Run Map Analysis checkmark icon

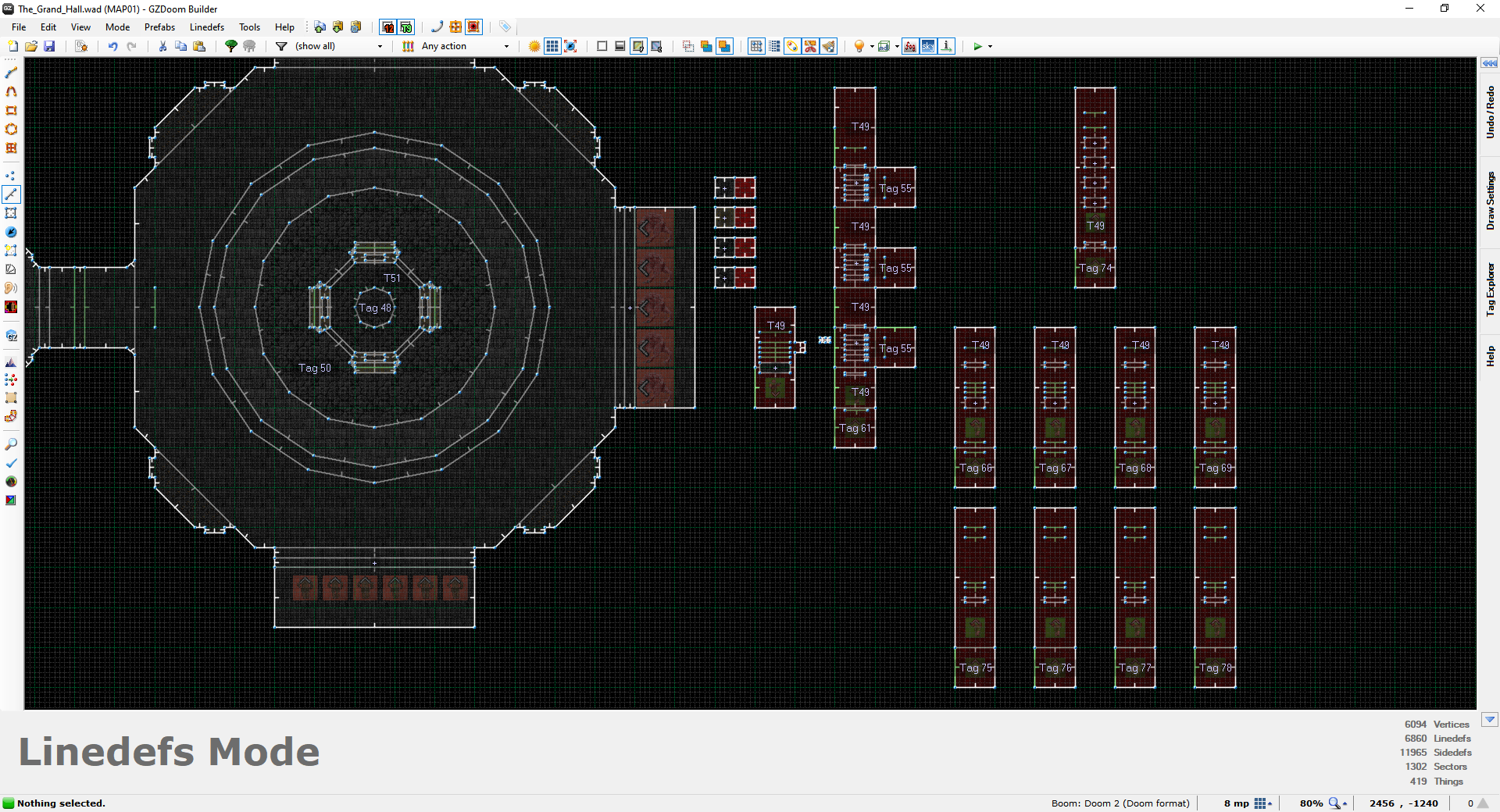pos(11,463)
